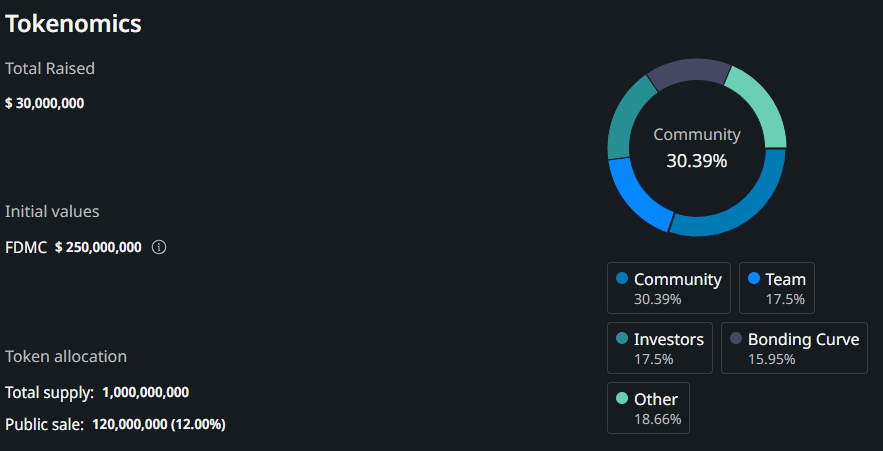Click the Other legend mint dot
883x451 pixels.
(x=622, y=399)
